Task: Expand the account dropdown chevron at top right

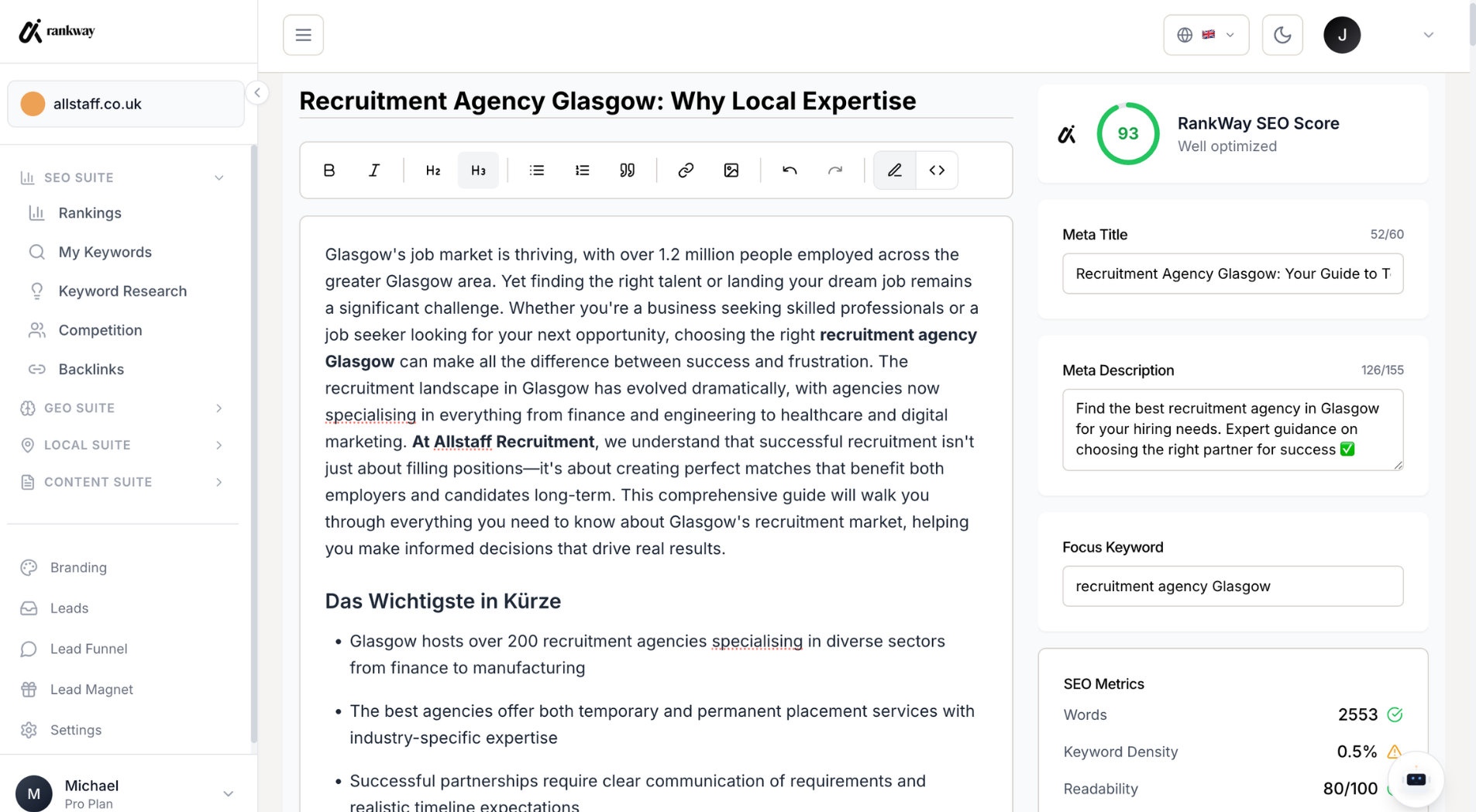Action: click(x=1428, y=35)
